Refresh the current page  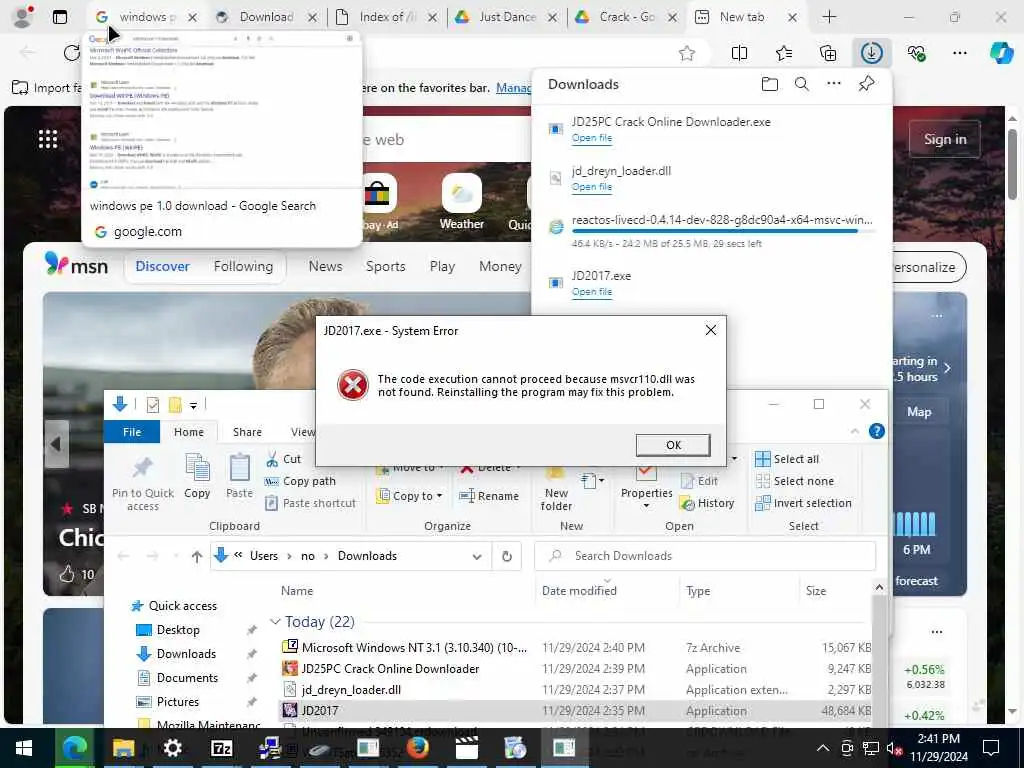(72, 53)
